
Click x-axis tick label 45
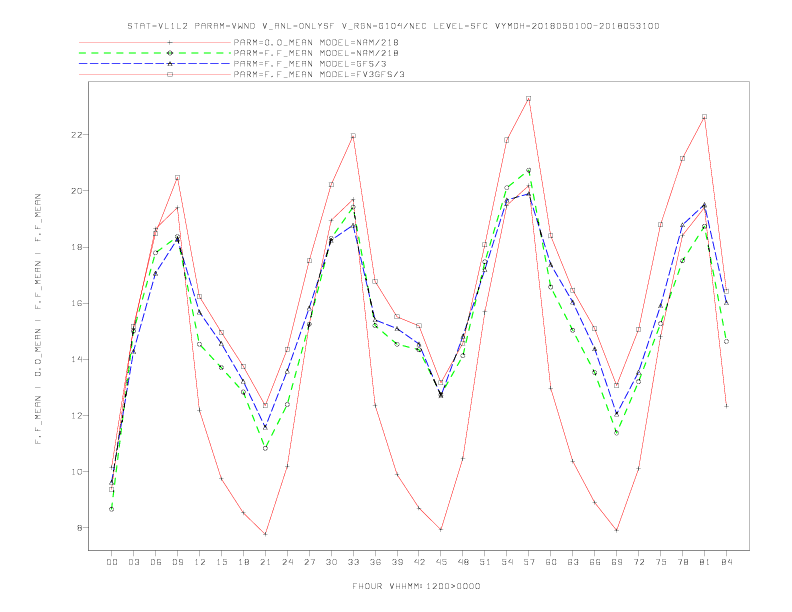tap(441, 562)
